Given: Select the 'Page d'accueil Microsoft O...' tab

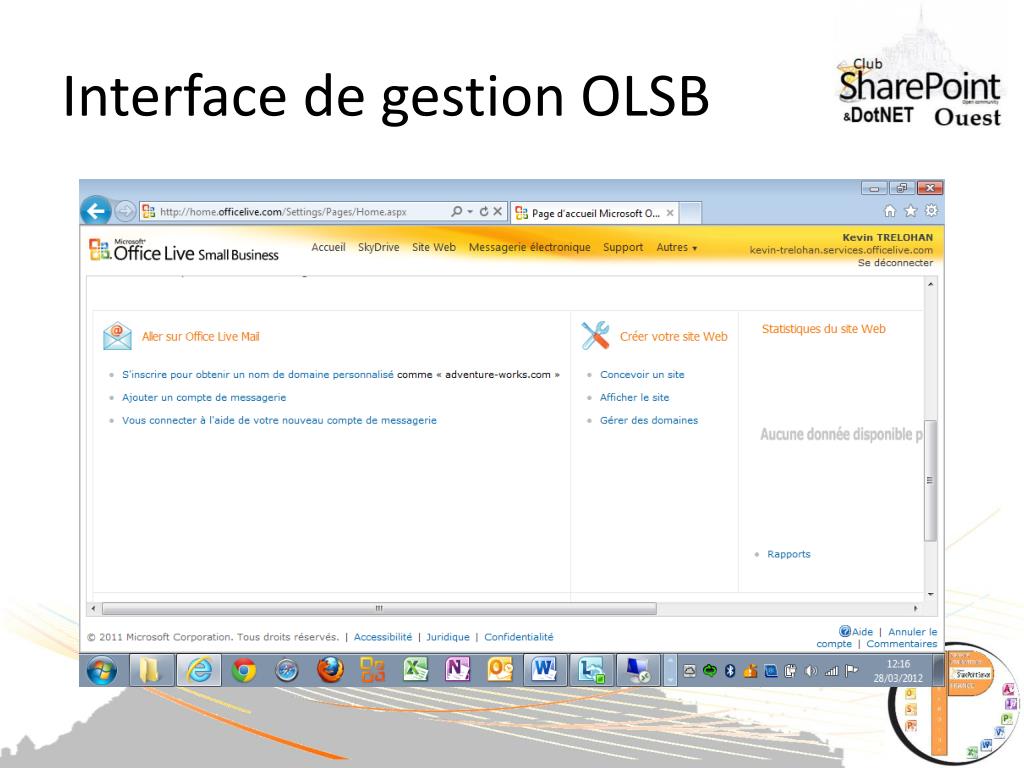Looking at the screenshot, I should point(594,213).
